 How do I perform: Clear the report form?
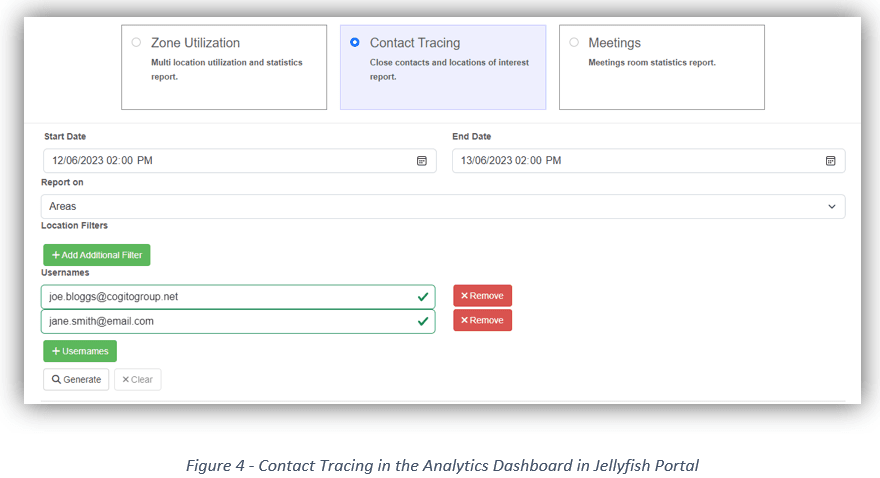coord(137,380)
